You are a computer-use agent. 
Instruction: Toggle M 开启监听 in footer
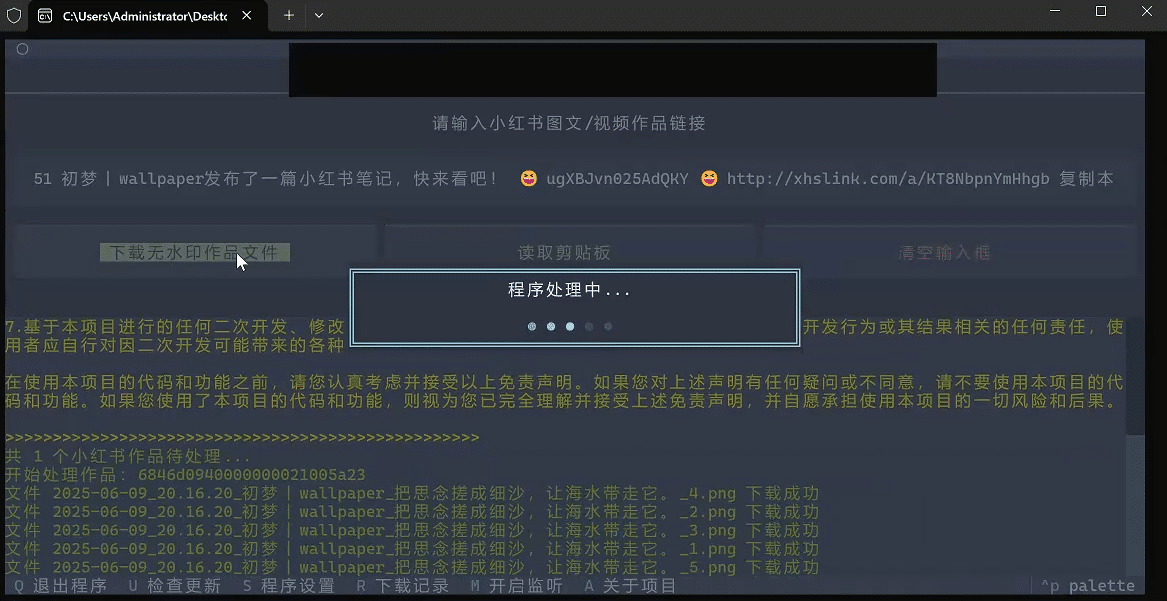(517, 585)
